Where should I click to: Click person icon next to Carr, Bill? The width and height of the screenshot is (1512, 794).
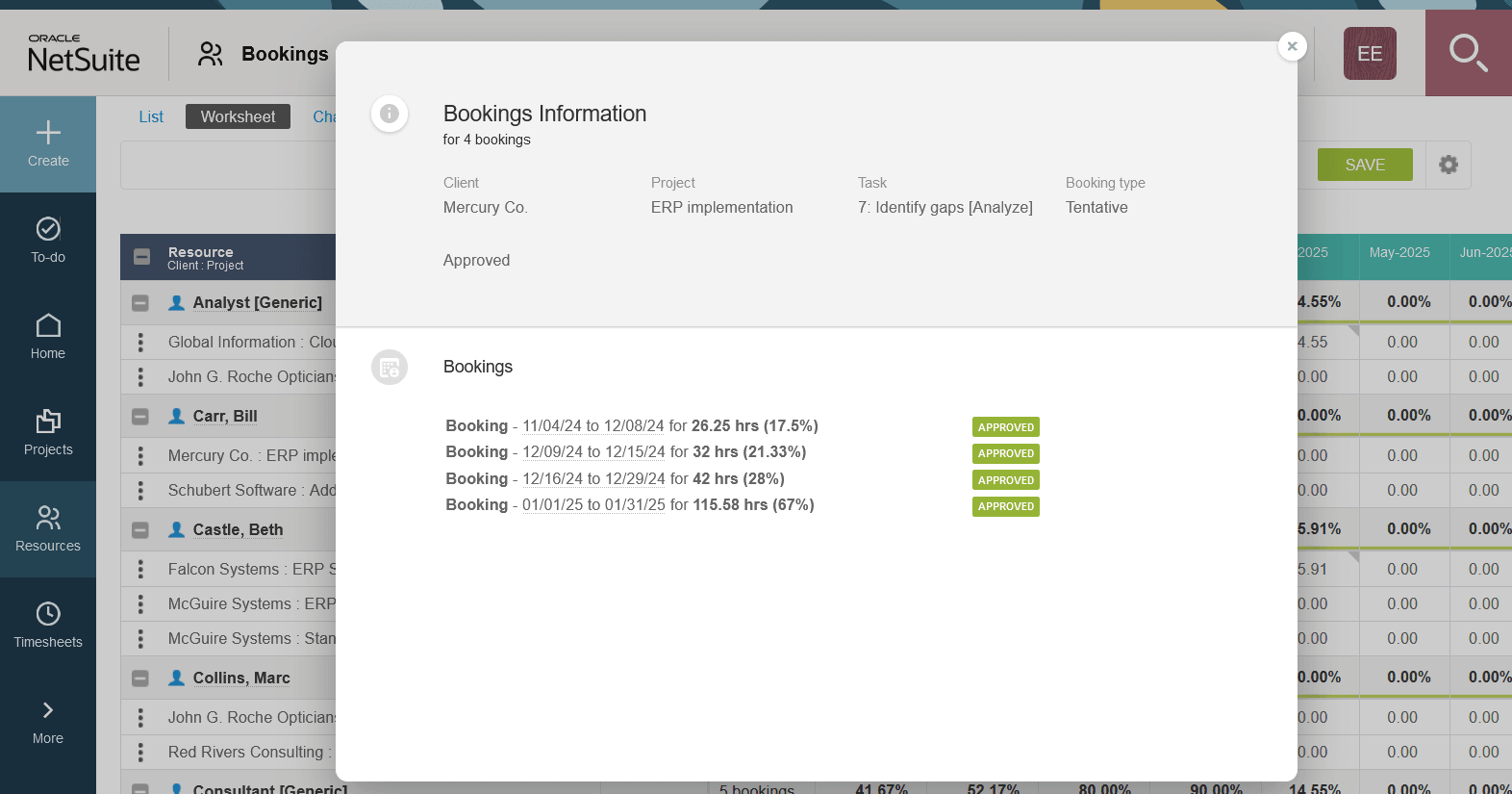pyautogui.click(x=177, y=416)
